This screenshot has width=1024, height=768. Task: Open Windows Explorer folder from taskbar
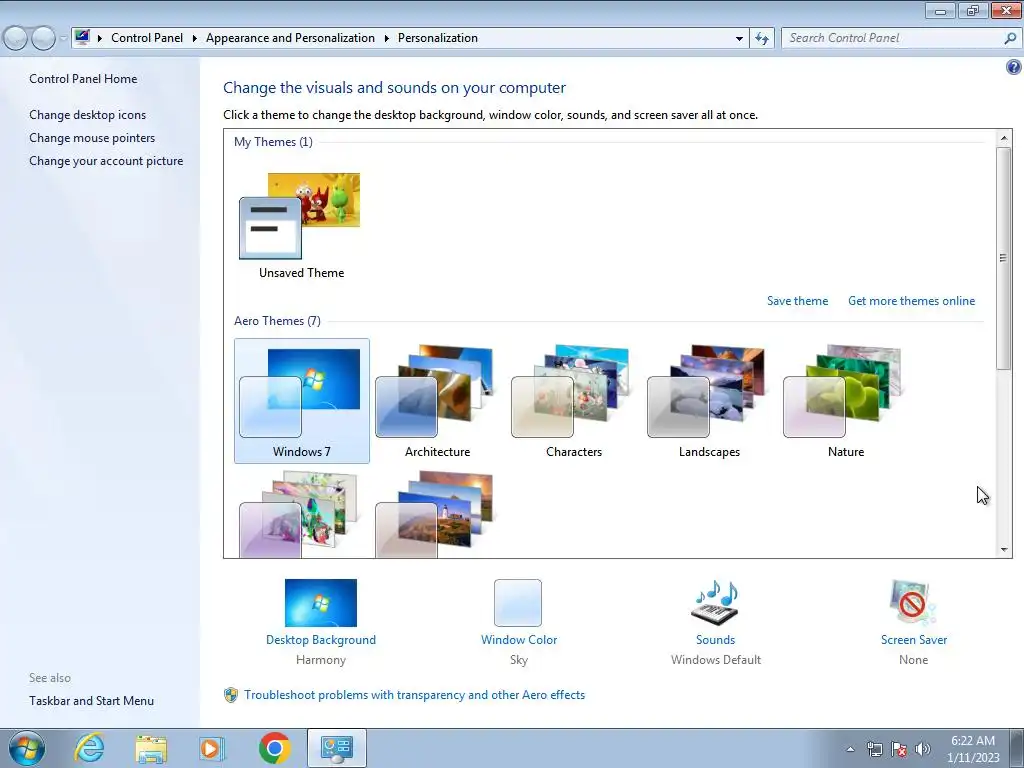point(151,748)
